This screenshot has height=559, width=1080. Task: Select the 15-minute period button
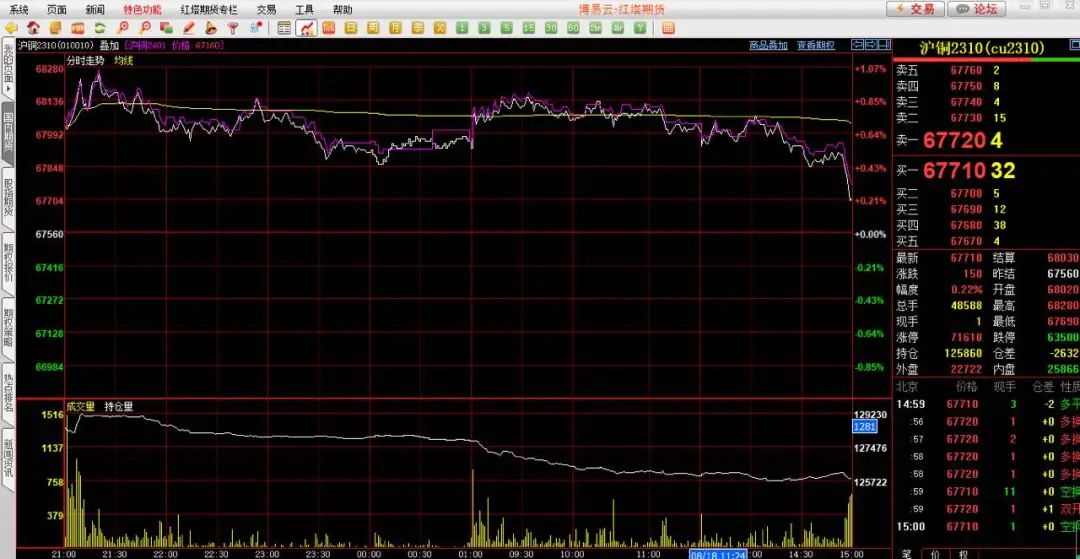coord(529,28)
